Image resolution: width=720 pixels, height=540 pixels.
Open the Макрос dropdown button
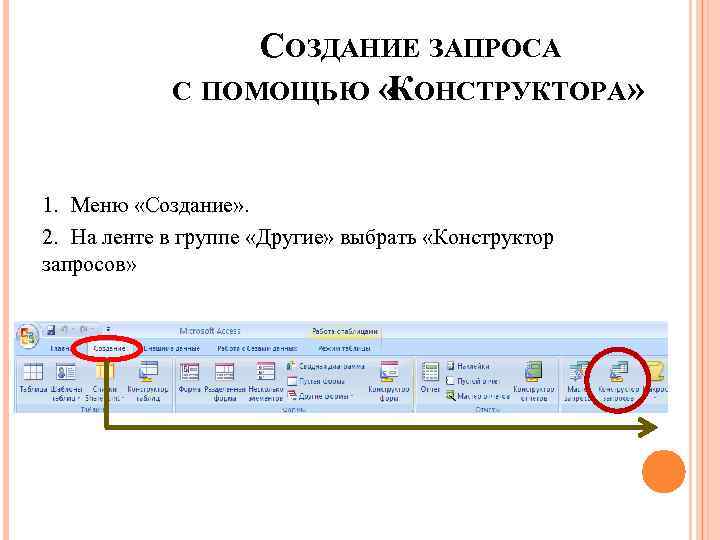tap(658, 382)
